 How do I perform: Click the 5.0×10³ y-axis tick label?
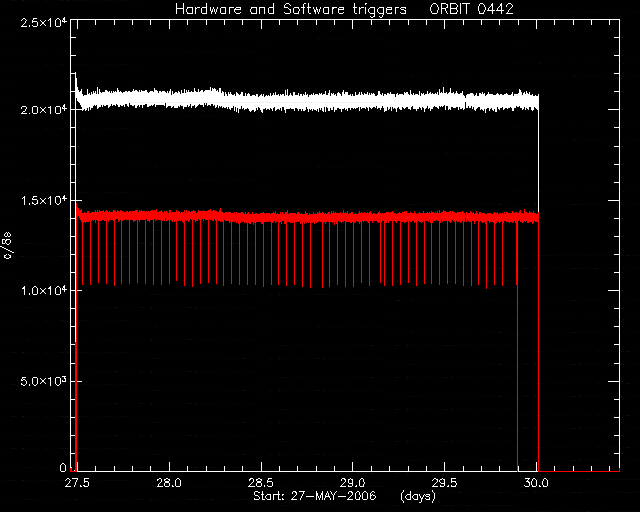coord(44,381)
